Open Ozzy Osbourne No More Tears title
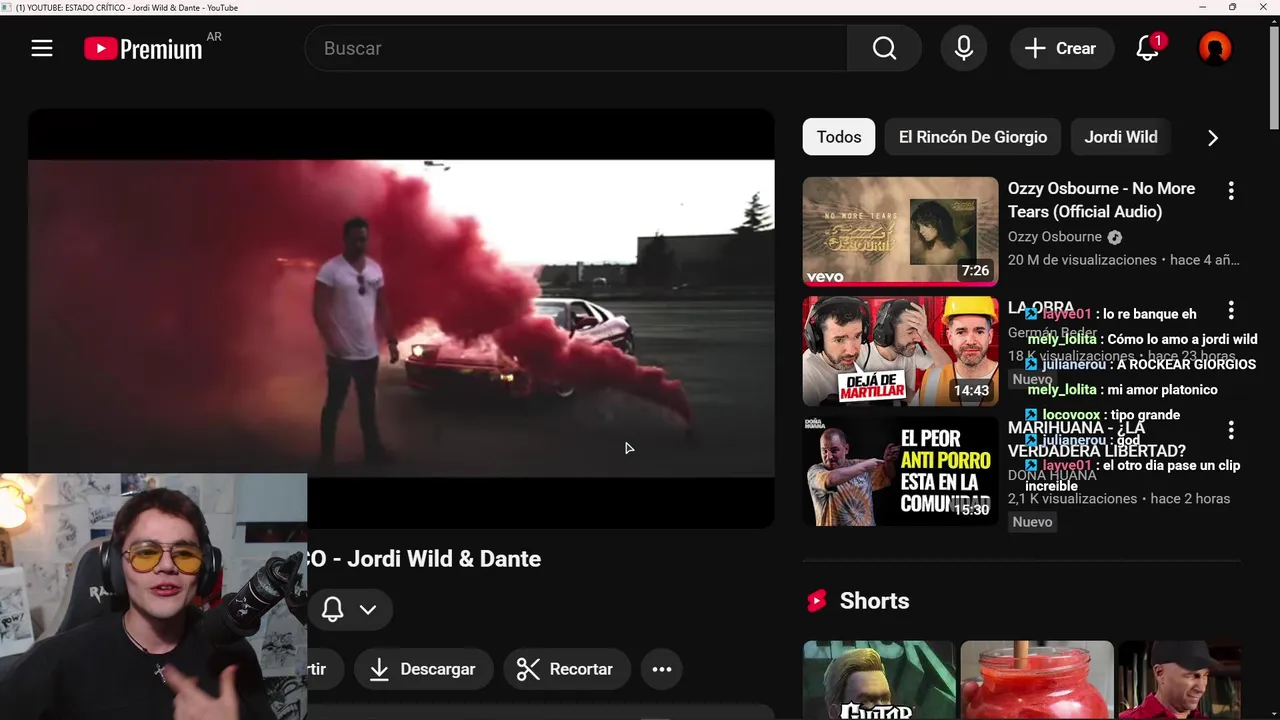 (x=1101, y=200)
